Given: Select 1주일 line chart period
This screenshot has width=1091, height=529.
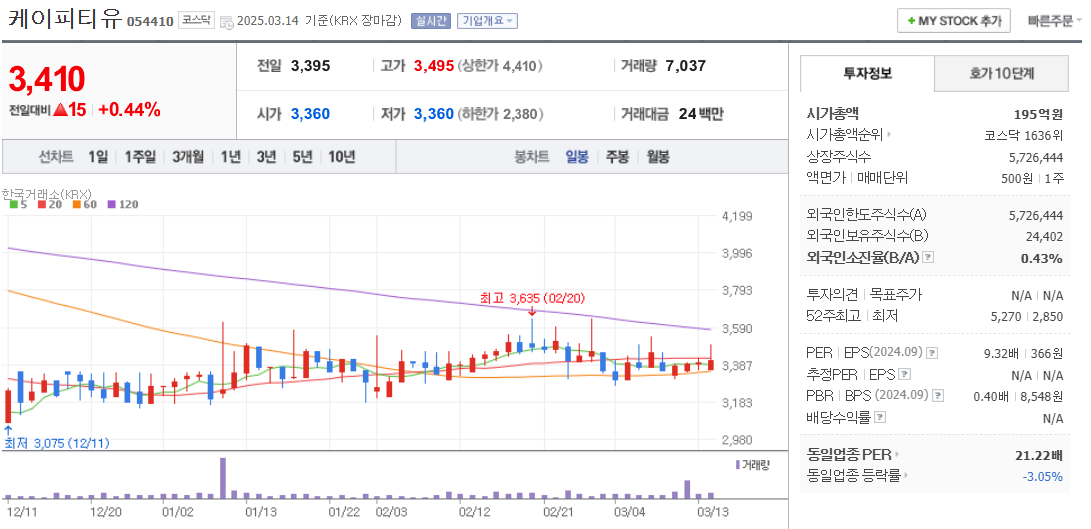Looking at the screenshot, I should (x=140, y=157).
